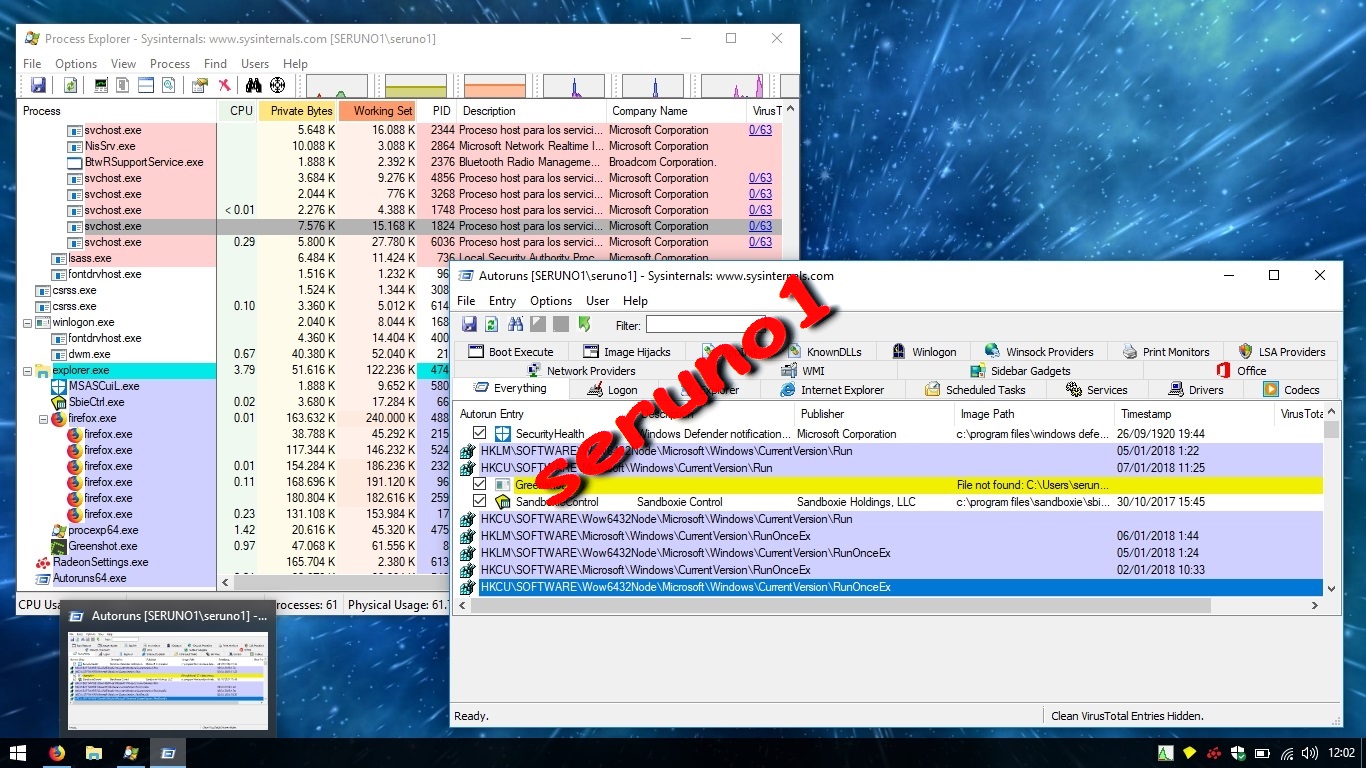
Task: Open System Information via Process Explorer toolbar icon
Action: click(101, 86)
